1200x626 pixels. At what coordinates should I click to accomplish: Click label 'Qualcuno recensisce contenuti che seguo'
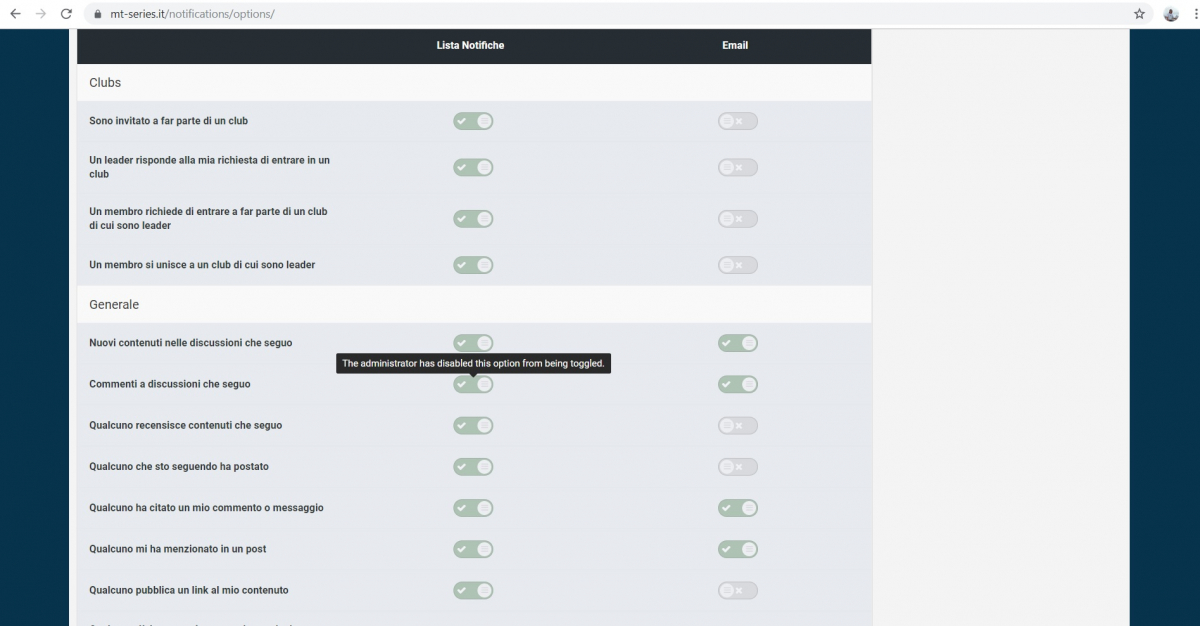(186, 425)
